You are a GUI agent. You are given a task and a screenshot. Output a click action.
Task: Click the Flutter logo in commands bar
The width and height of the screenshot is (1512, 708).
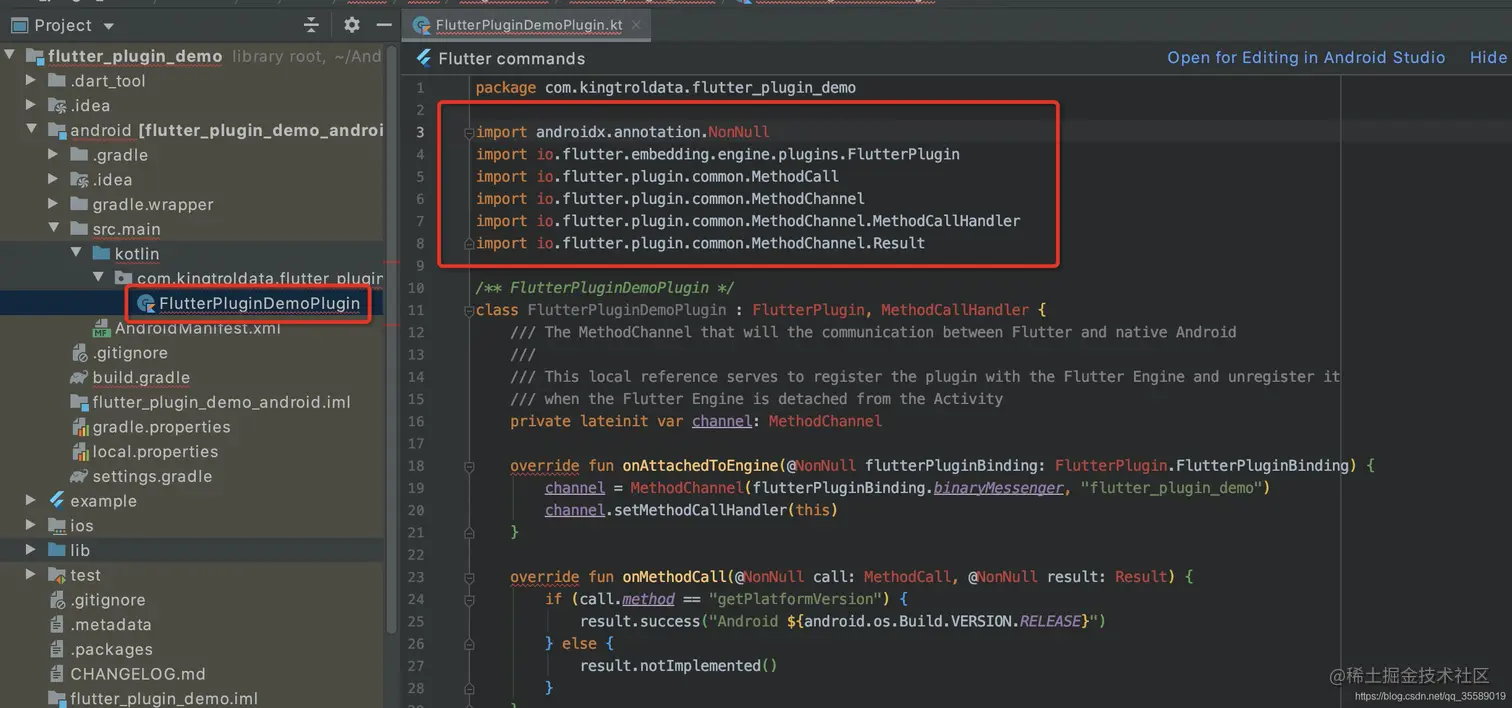424,58
